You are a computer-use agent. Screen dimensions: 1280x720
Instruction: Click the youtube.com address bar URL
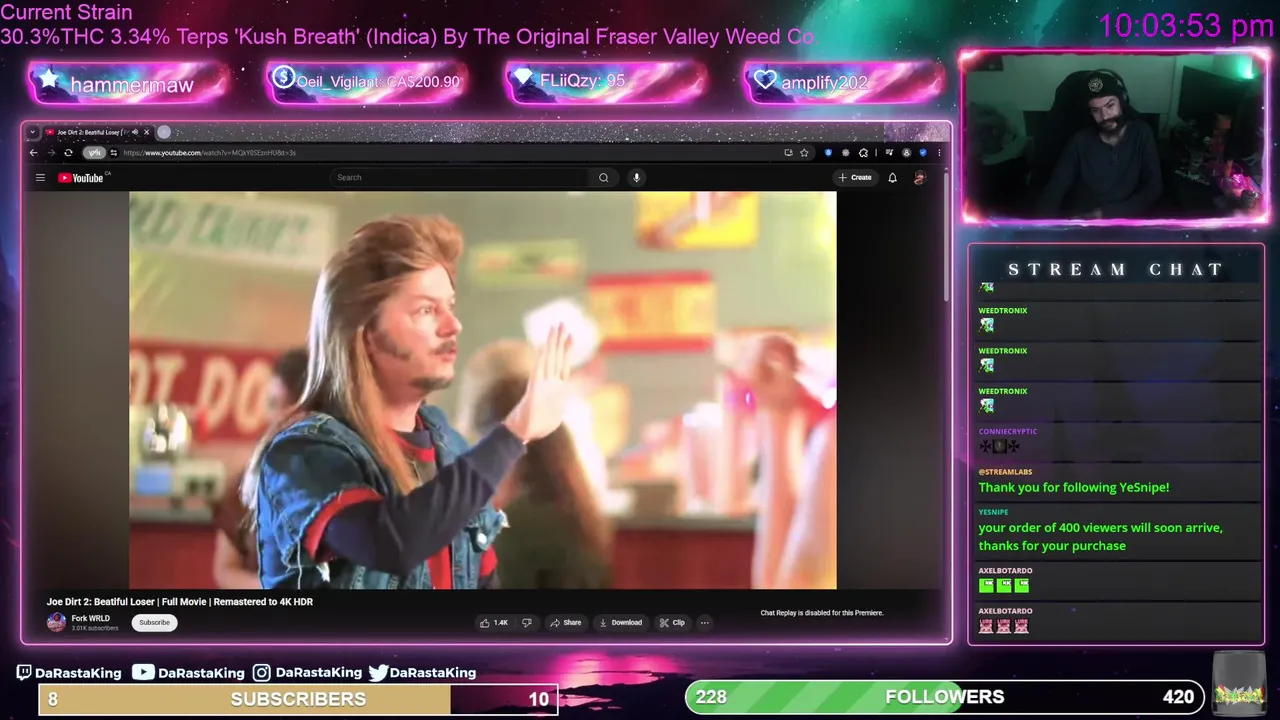(x=209, y=153)
